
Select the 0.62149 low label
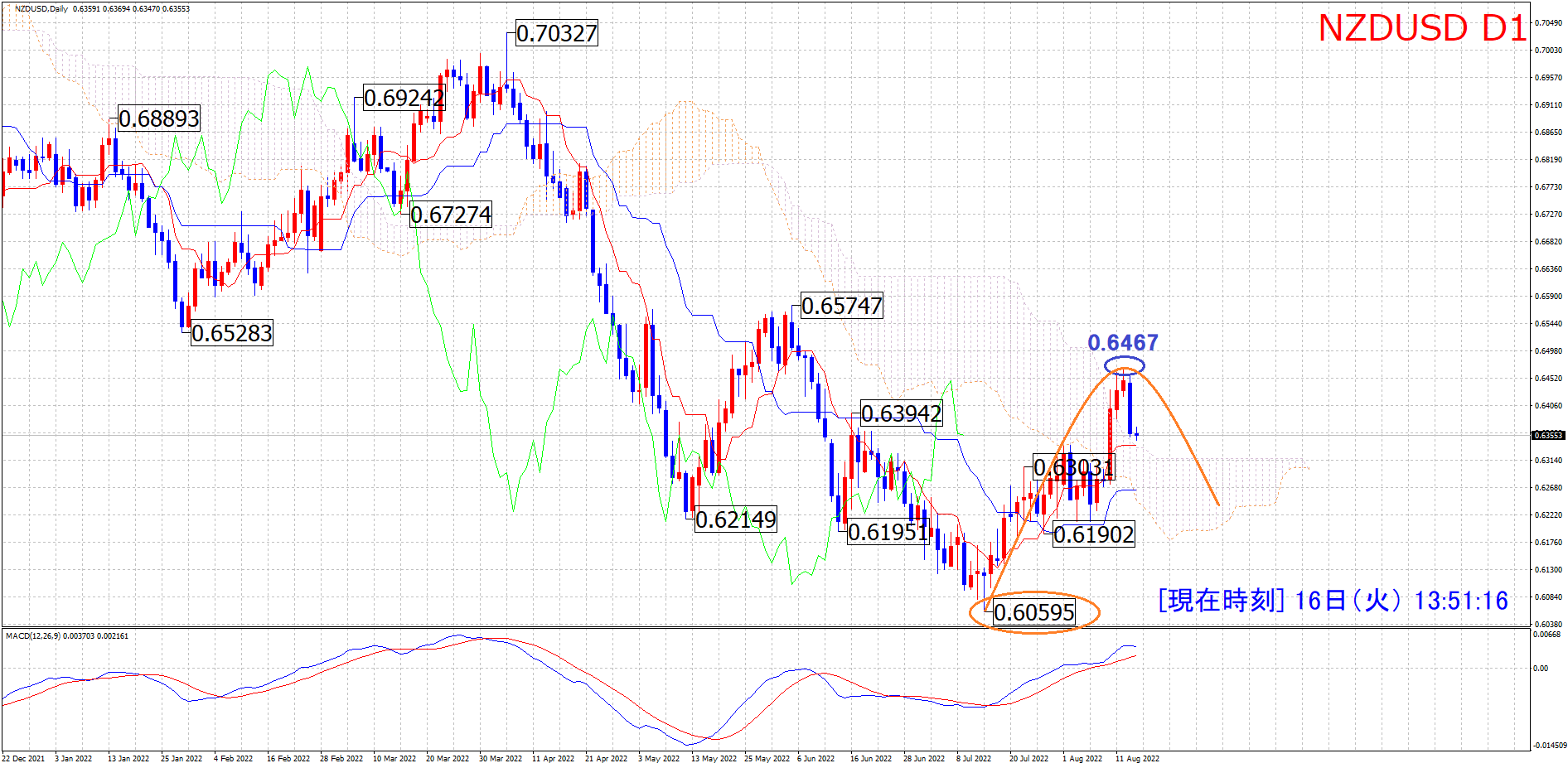[x=736, y=520]
